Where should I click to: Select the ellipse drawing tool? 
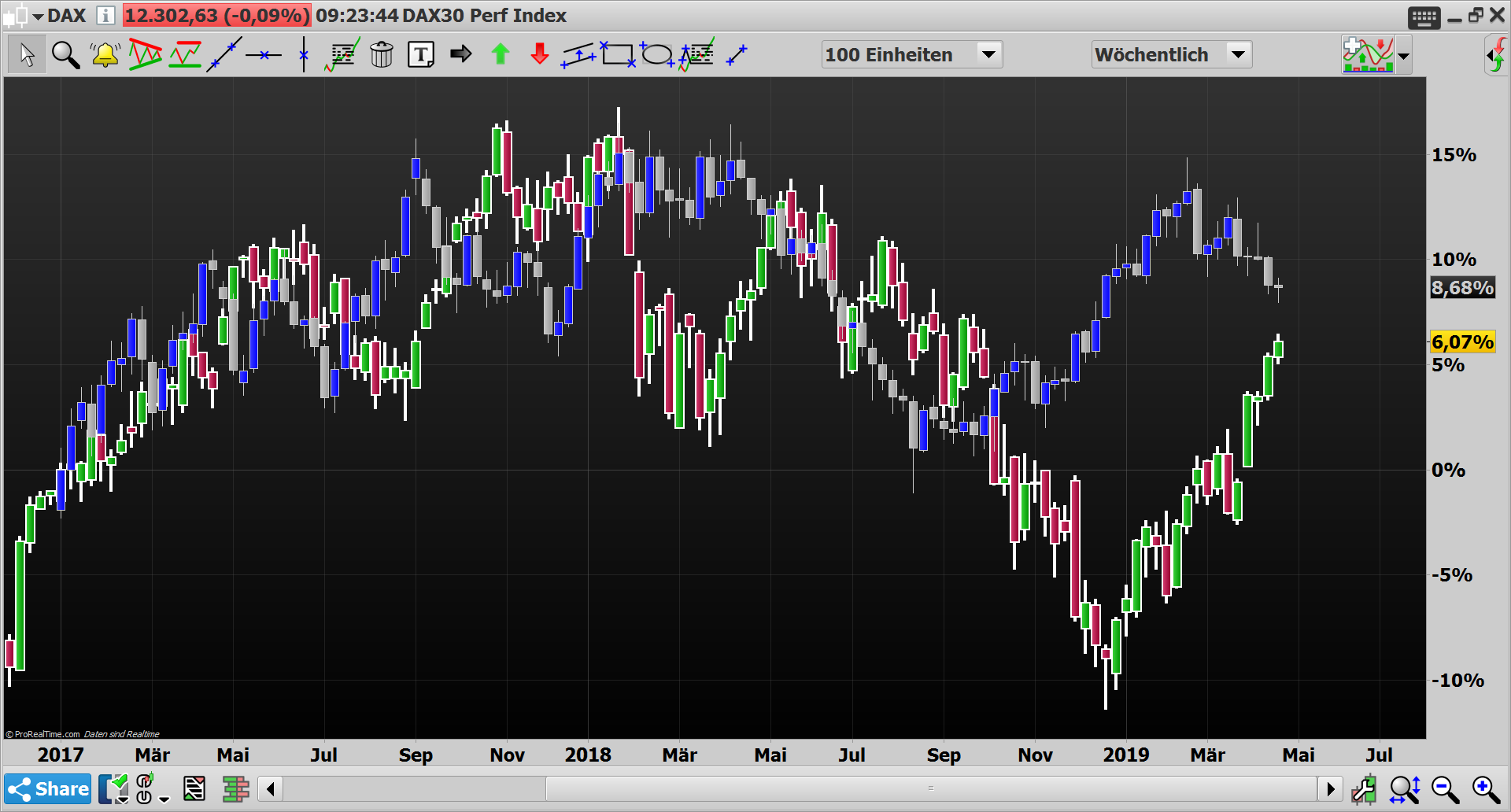click(x=659, y=54)
